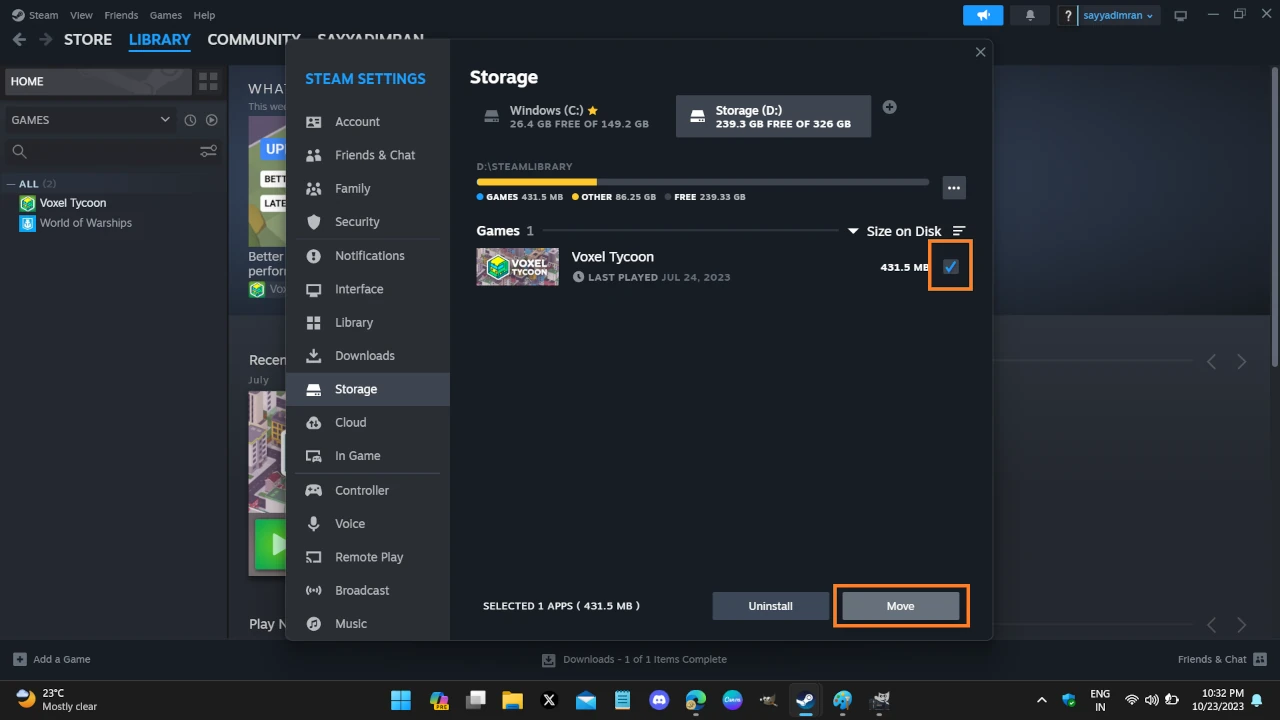Click the Voice microphone icon
The image size is (1280, 720).
314,524
